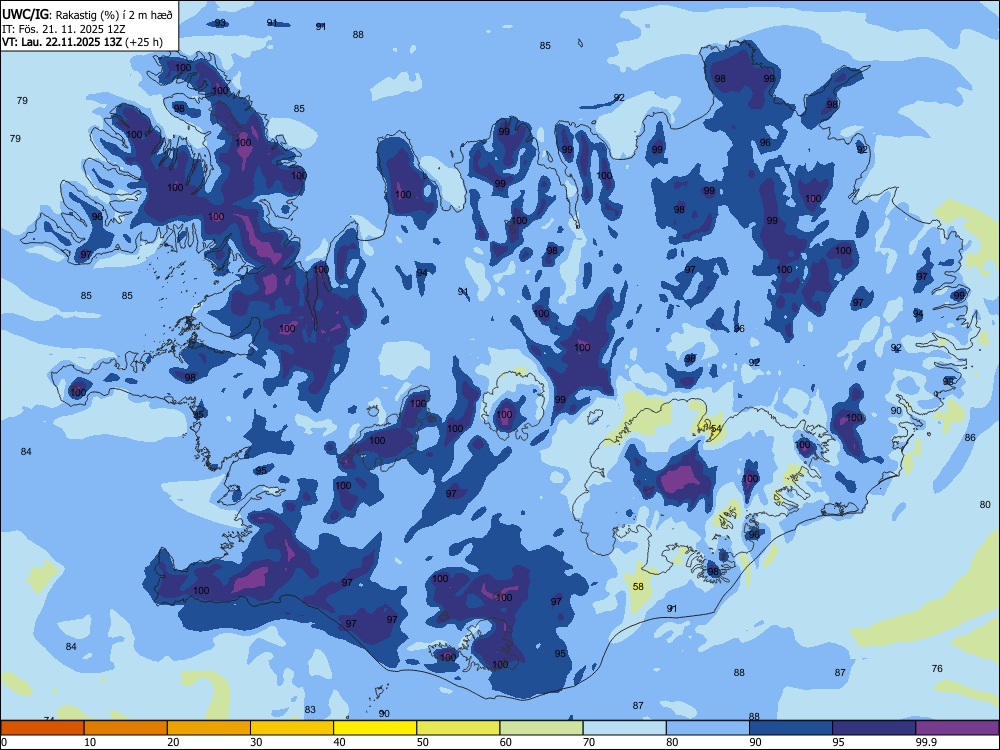Click the '54' humidity value on the map

click(716, 429)
